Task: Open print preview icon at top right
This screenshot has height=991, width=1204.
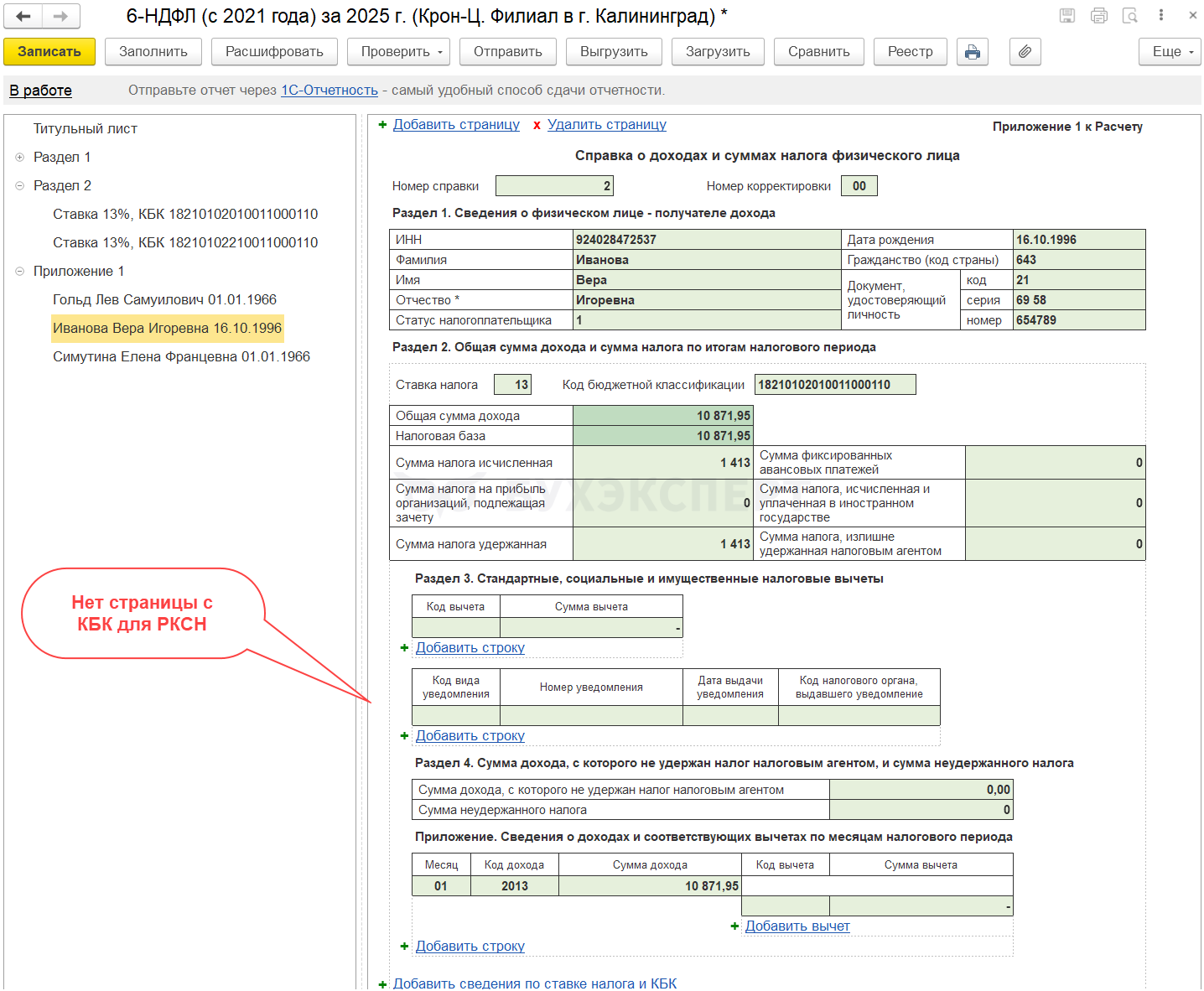Action: 1130,15
